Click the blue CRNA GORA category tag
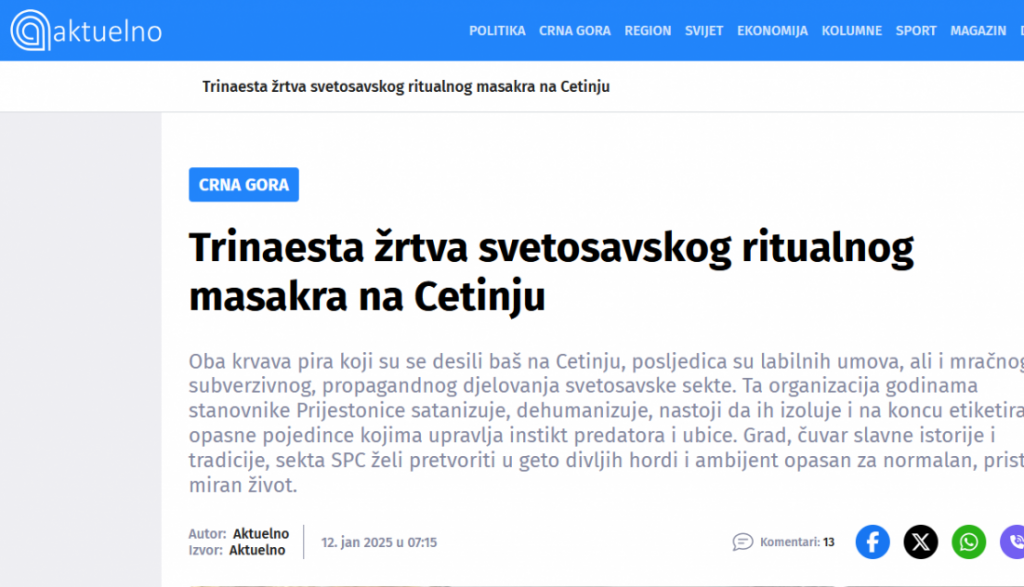1024x587 pixels. [x=244, y=185]
